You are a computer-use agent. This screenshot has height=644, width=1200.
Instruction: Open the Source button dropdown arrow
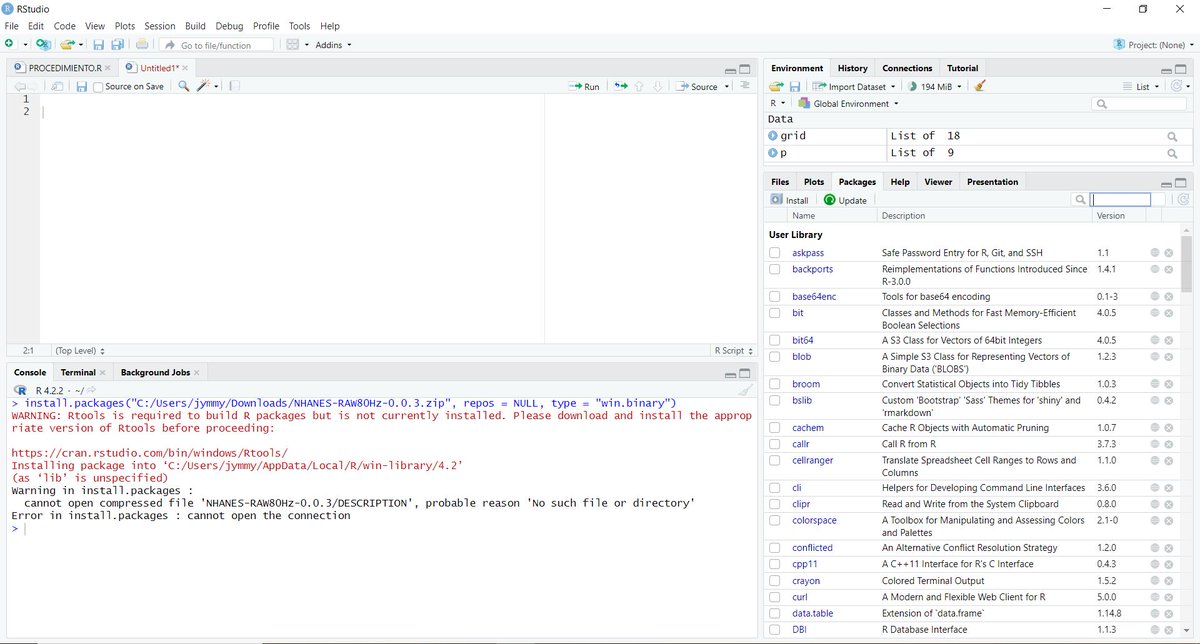[726, 87]
